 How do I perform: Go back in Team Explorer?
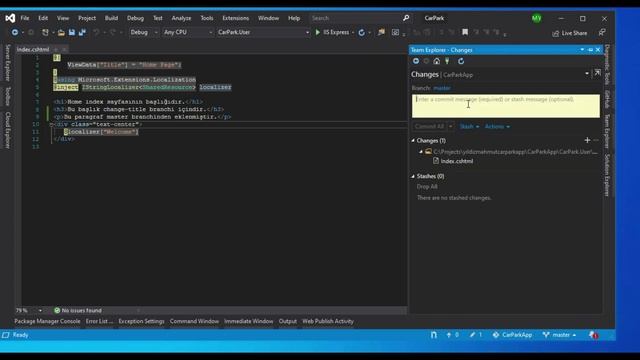(416, 61)
